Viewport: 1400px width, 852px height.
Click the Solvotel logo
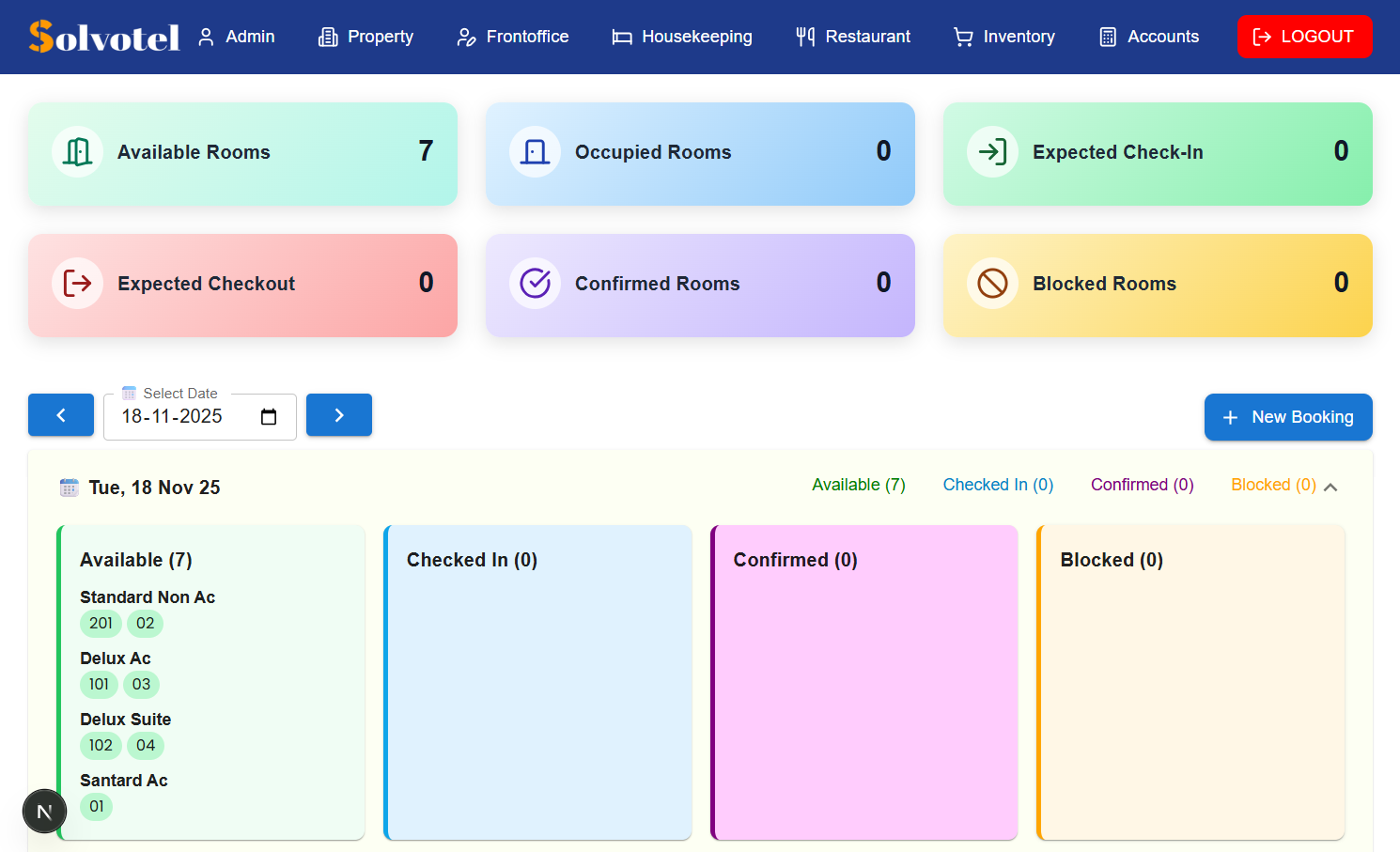tap(103, 36)
